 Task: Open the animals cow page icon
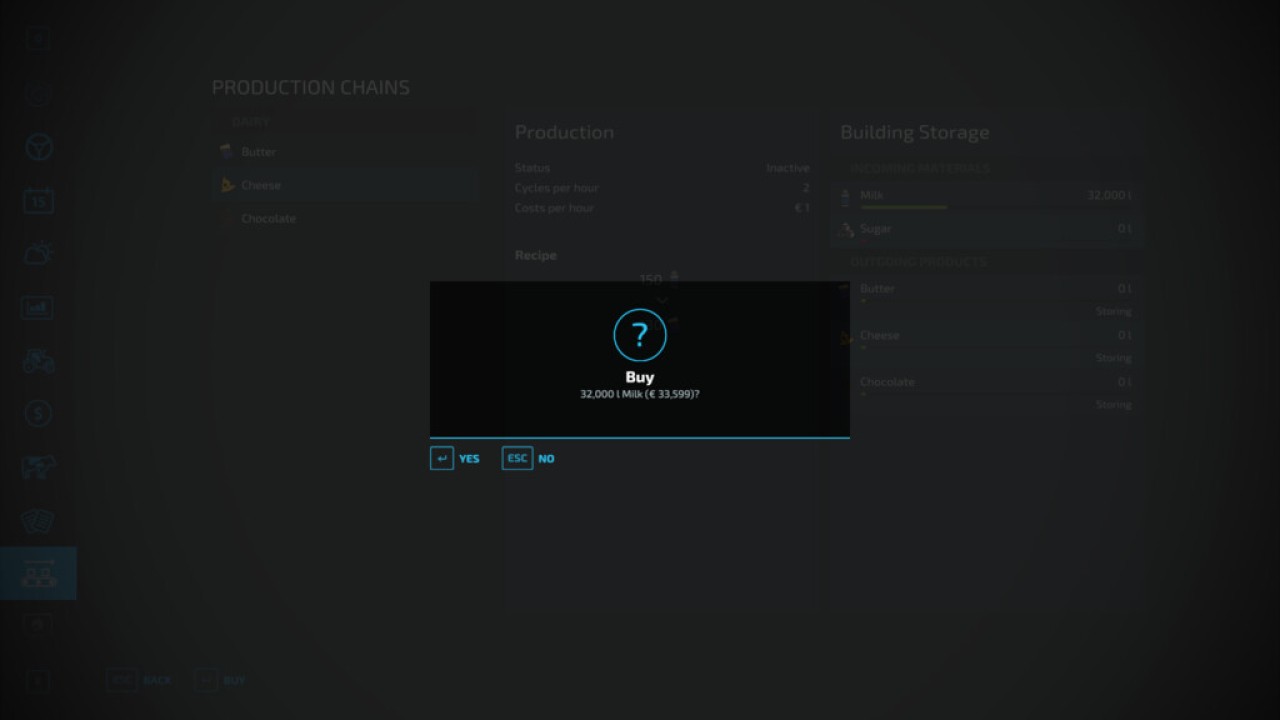38,467
